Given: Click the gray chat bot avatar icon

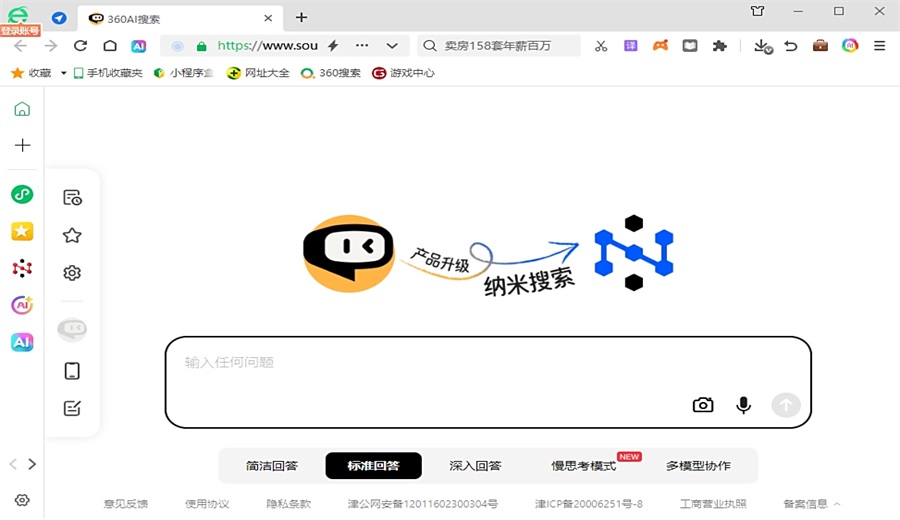Looking at the screenshot, I should 72,329.
